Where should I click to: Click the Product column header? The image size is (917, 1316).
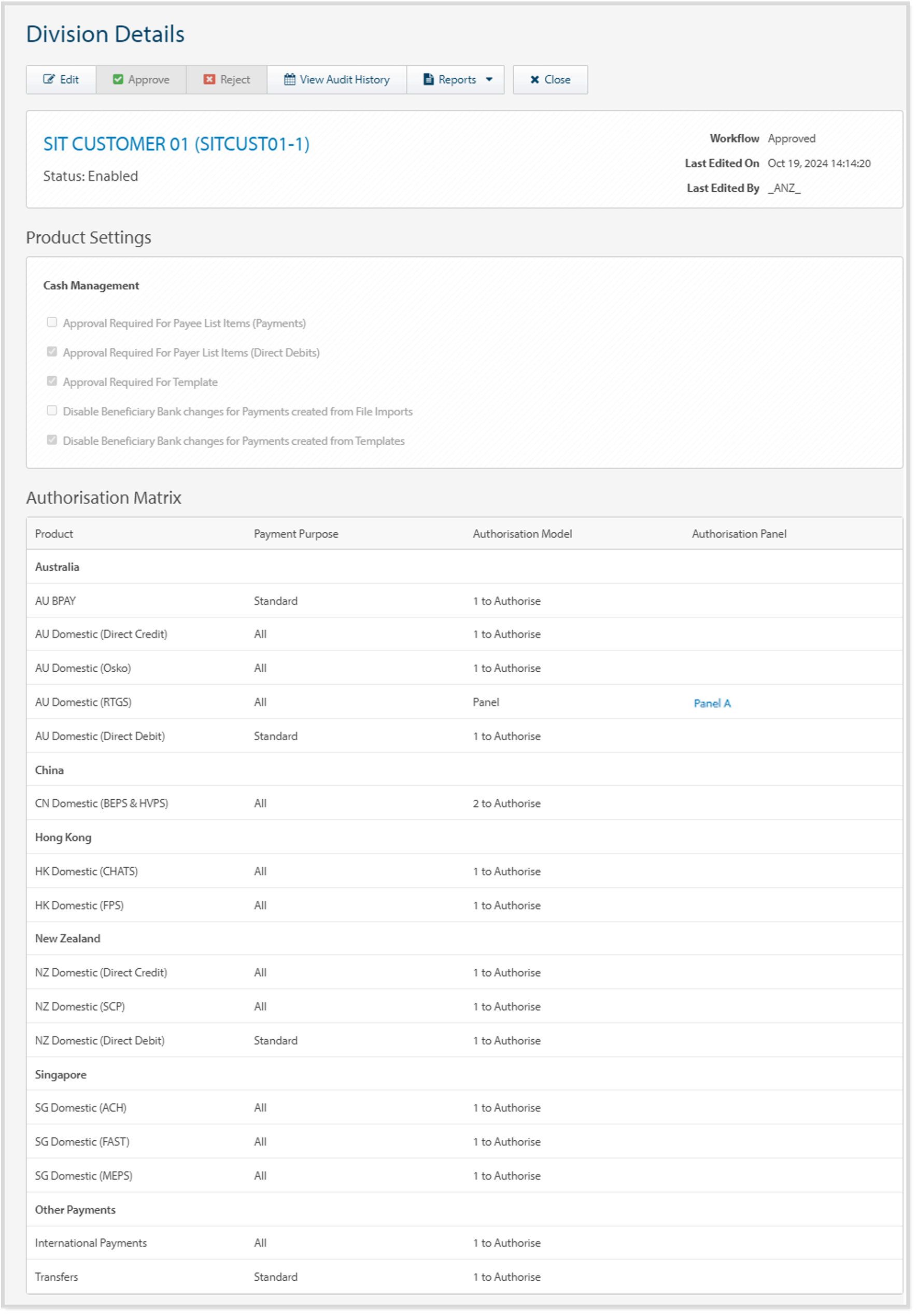coord(54,534)
